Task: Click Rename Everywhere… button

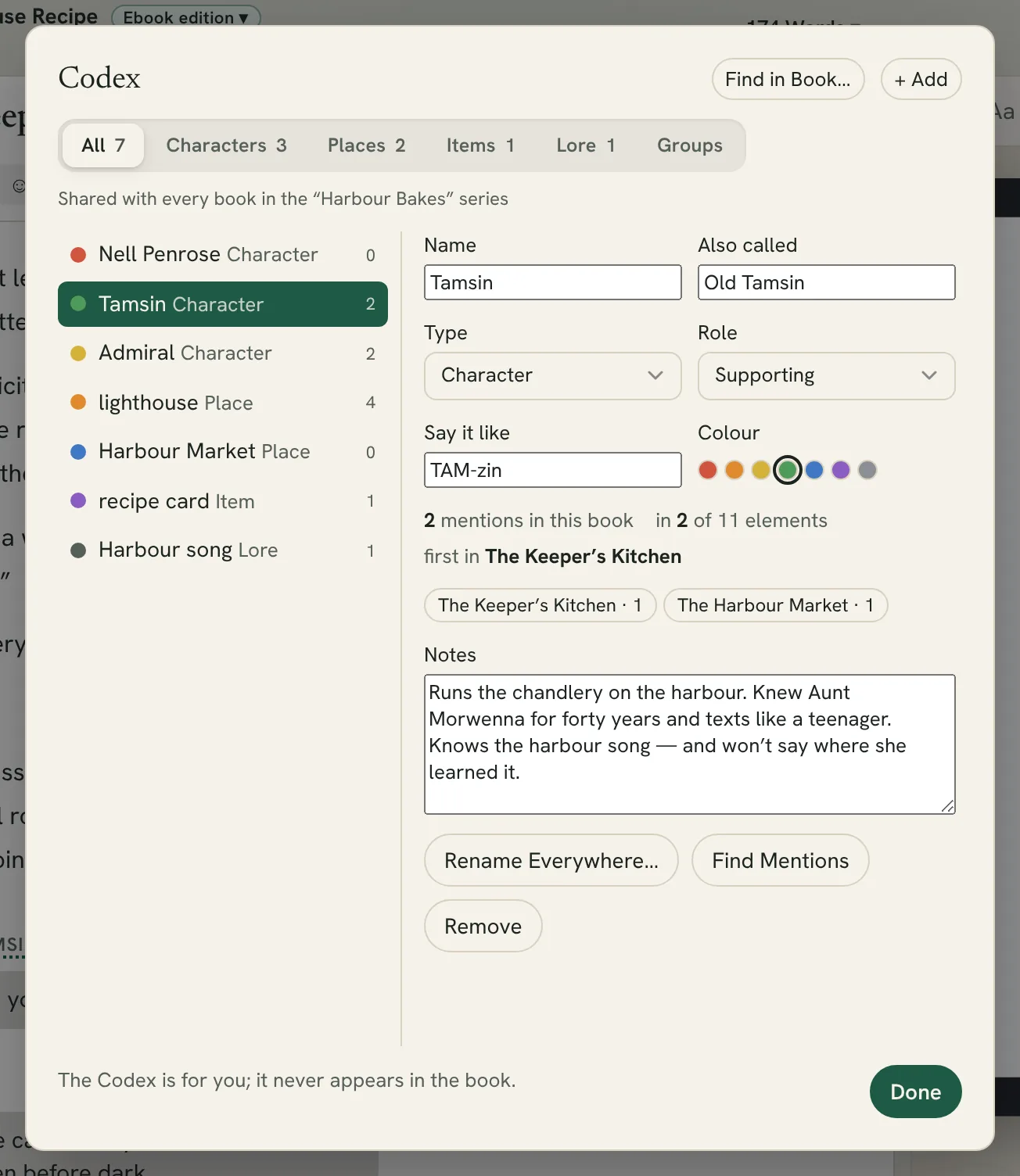Action: [551, 860]
